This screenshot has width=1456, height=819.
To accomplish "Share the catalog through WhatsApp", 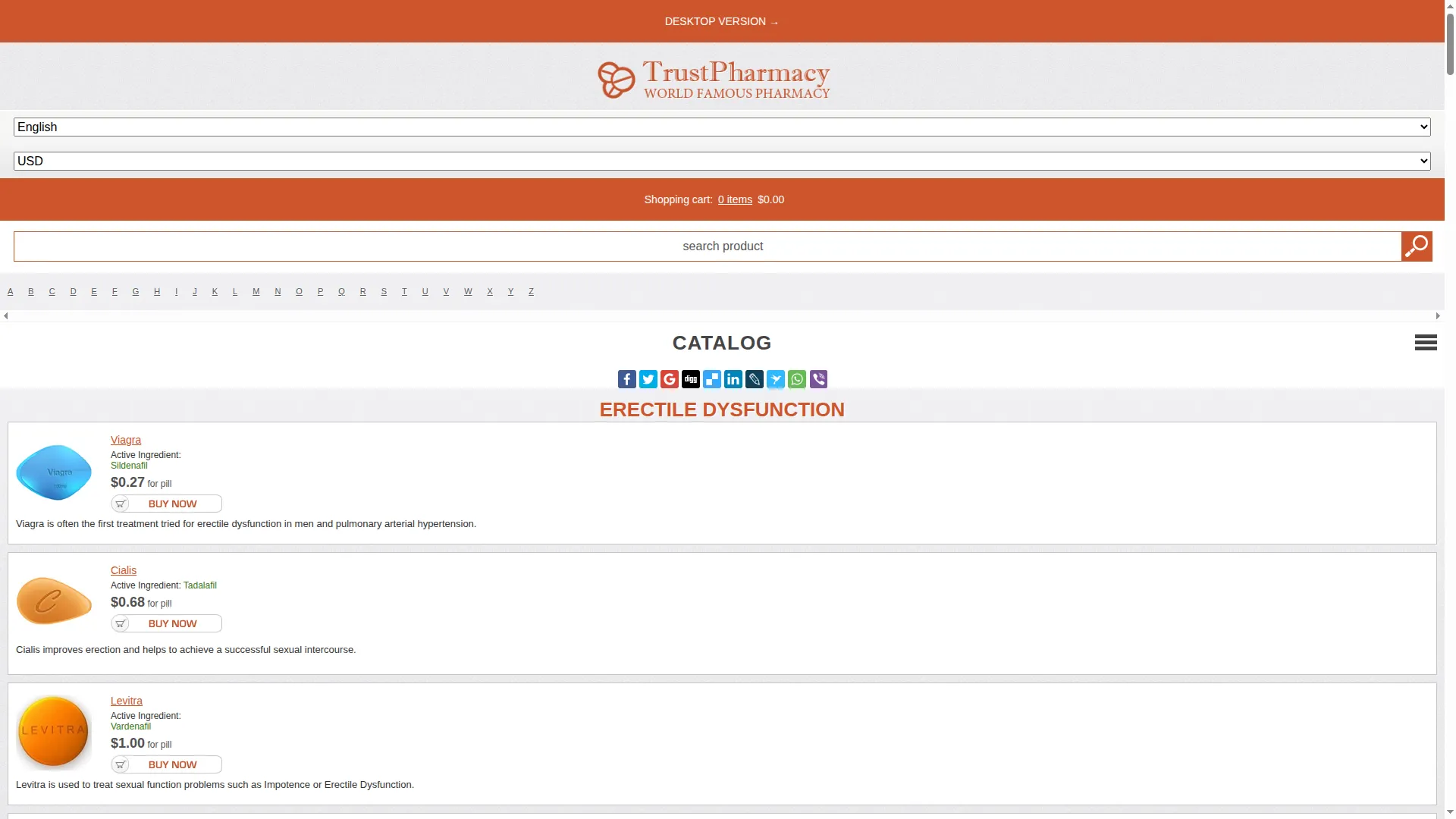I will click(x=797, y=379).
